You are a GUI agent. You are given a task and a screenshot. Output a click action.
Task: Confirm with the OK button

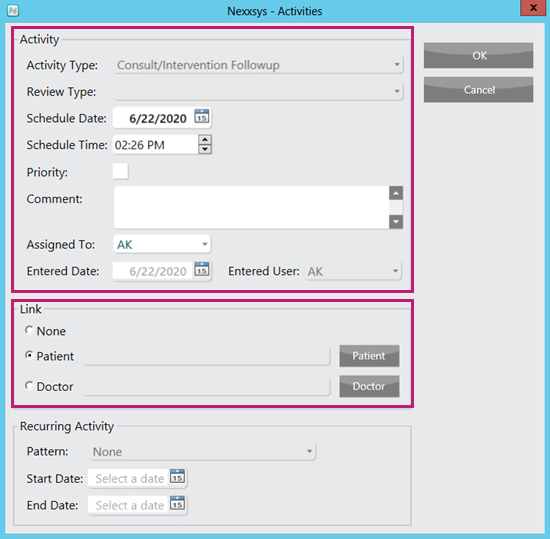(x=478, y=55)
